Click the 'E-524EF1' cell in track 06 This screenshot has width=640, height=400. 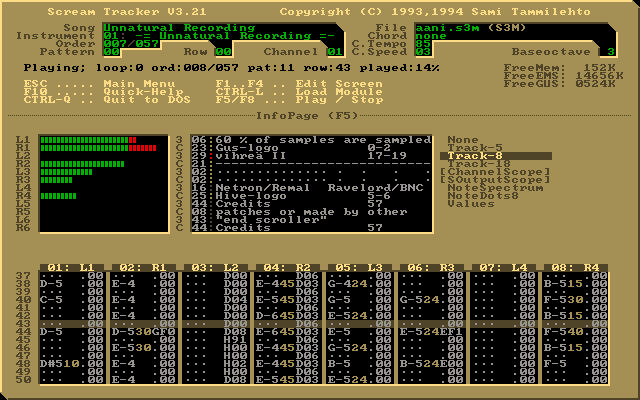tap(431, 332)
